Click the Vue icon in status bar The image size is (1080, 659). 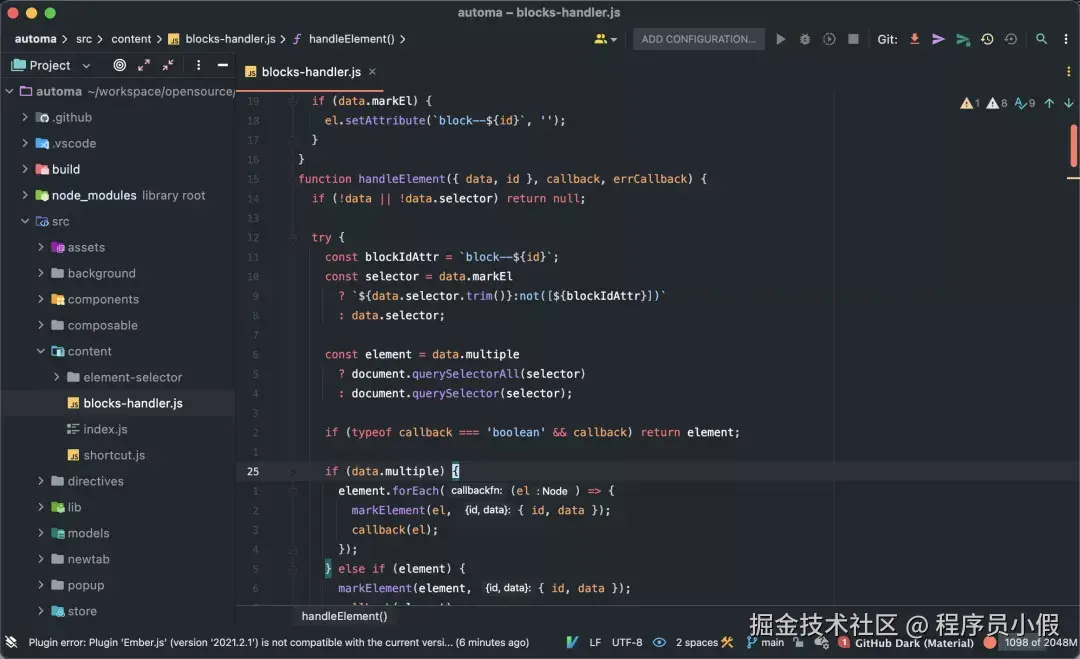[572, 642]
